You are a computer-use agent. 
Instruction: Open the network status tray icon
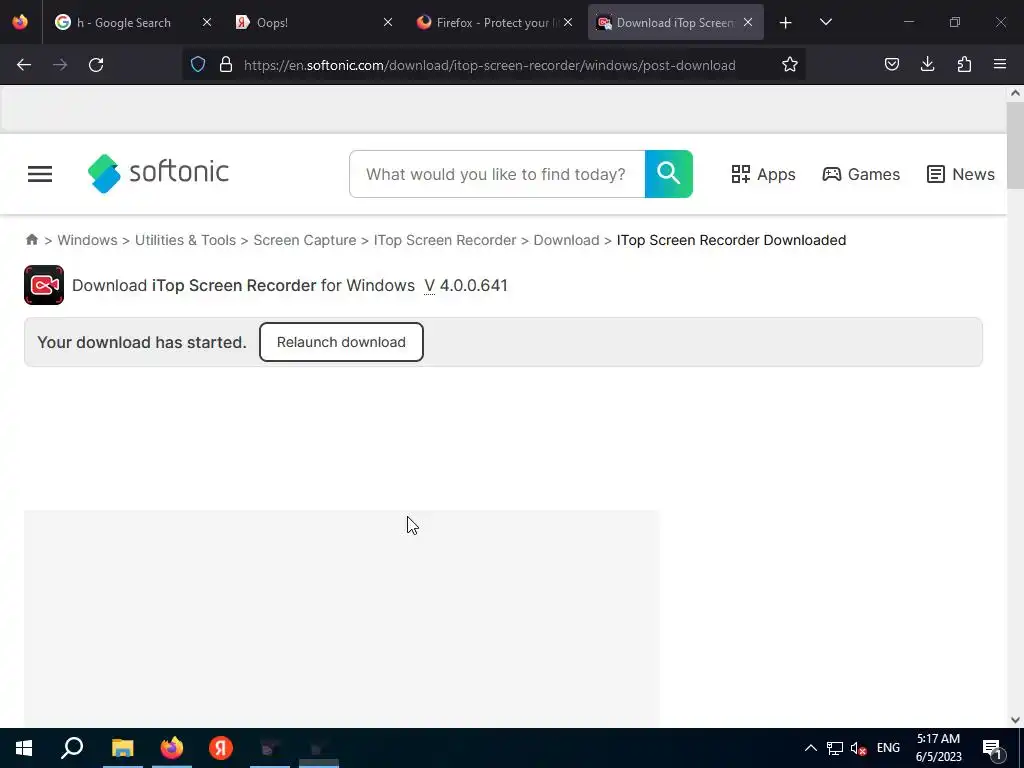835,748
